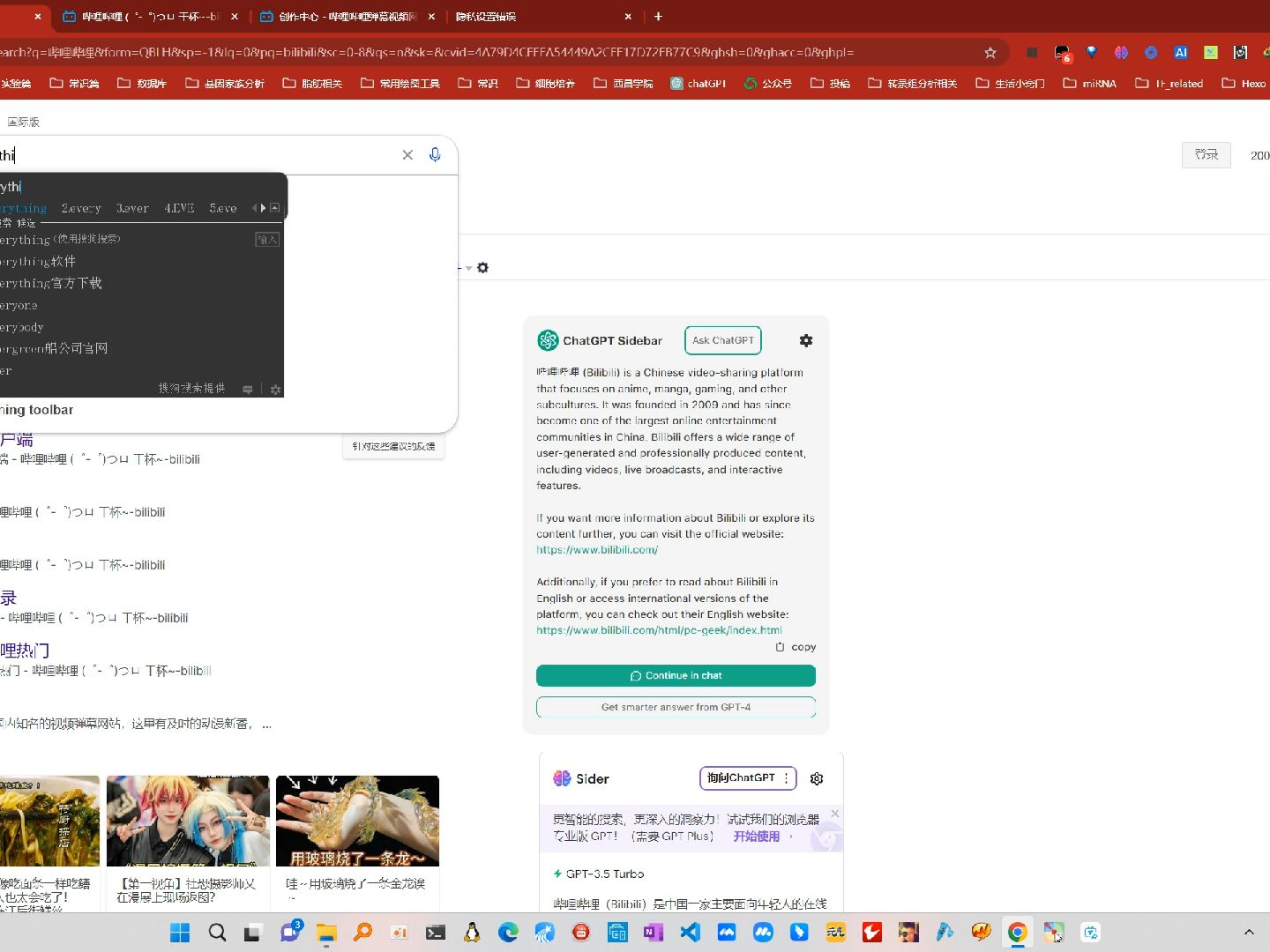Open Task View on the taskbar
The width and height of the screenshot is (1270, 952).
pyautogui.click(x=253, y=933)
